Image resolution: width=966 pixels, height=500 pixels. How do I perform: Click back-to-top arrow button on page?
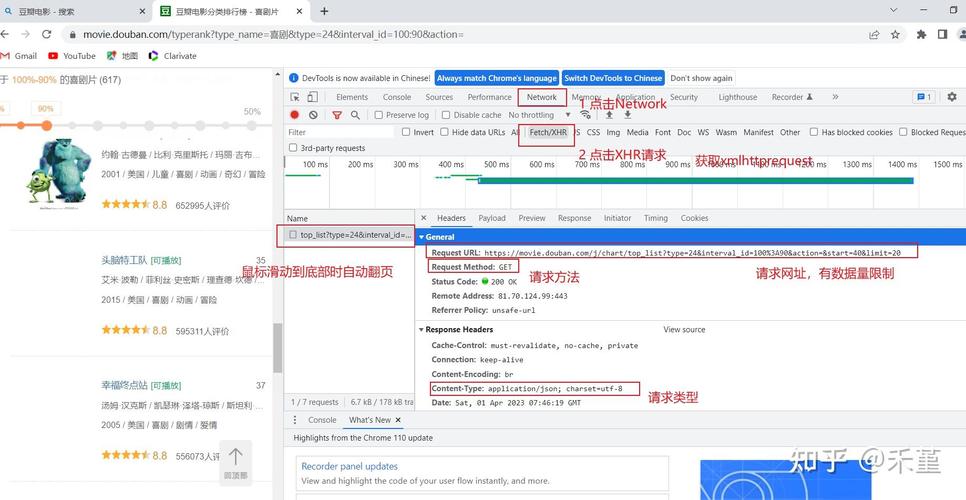point(235,462)
